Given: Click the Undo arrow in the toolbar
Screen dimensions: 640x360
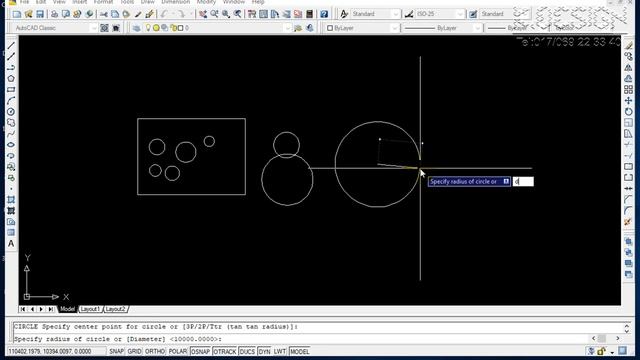Looking at the screenshot, I should tap(164, 14).
